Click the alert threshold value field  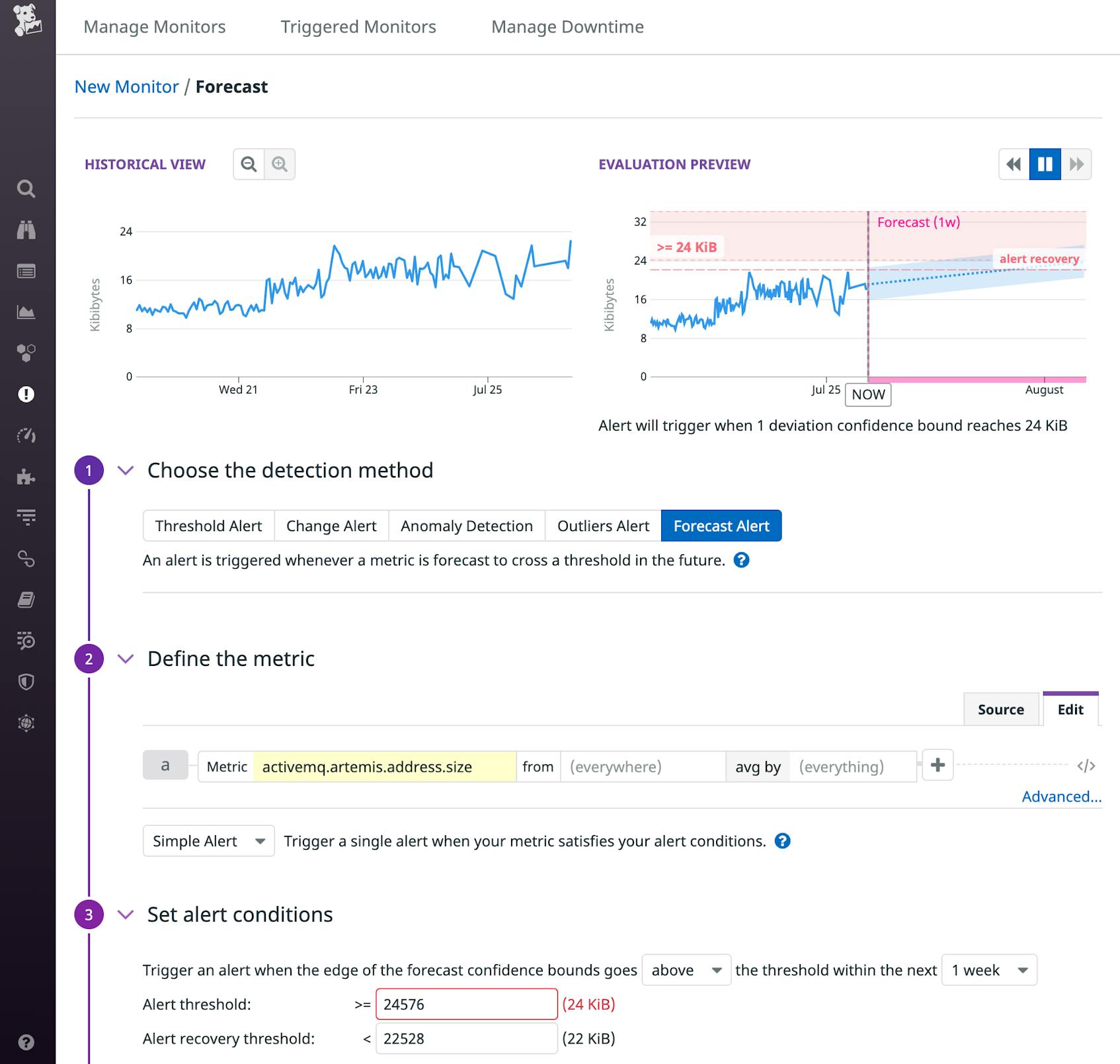click(x=466, y=1004)
